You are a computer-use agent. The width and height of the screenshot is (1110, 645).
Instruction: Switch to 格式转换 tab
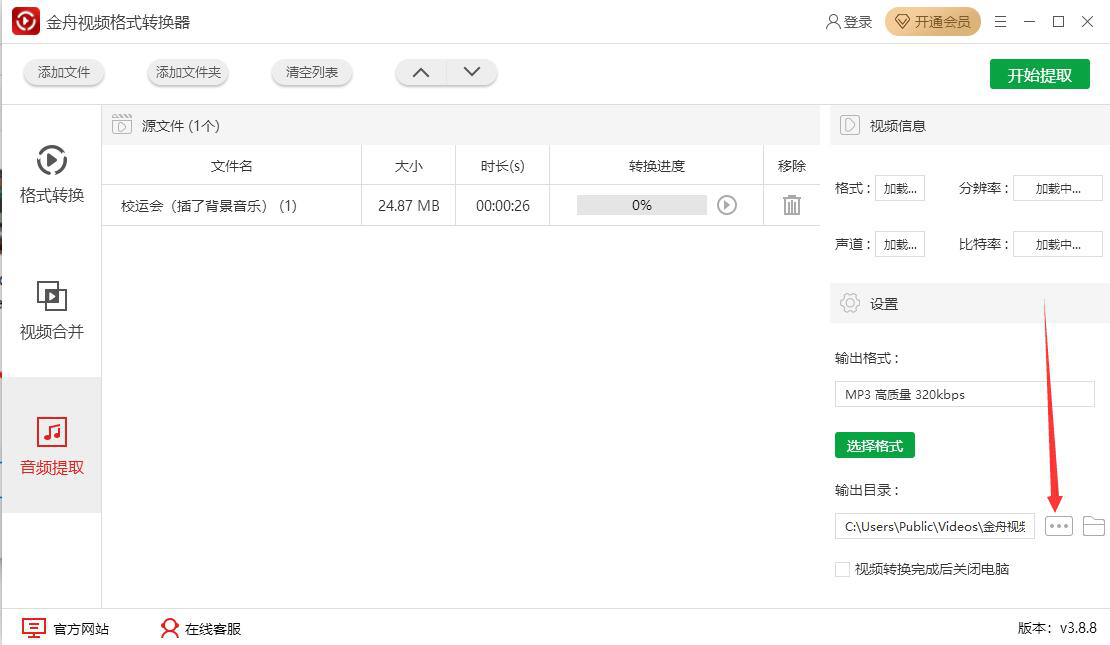(52, 173)
